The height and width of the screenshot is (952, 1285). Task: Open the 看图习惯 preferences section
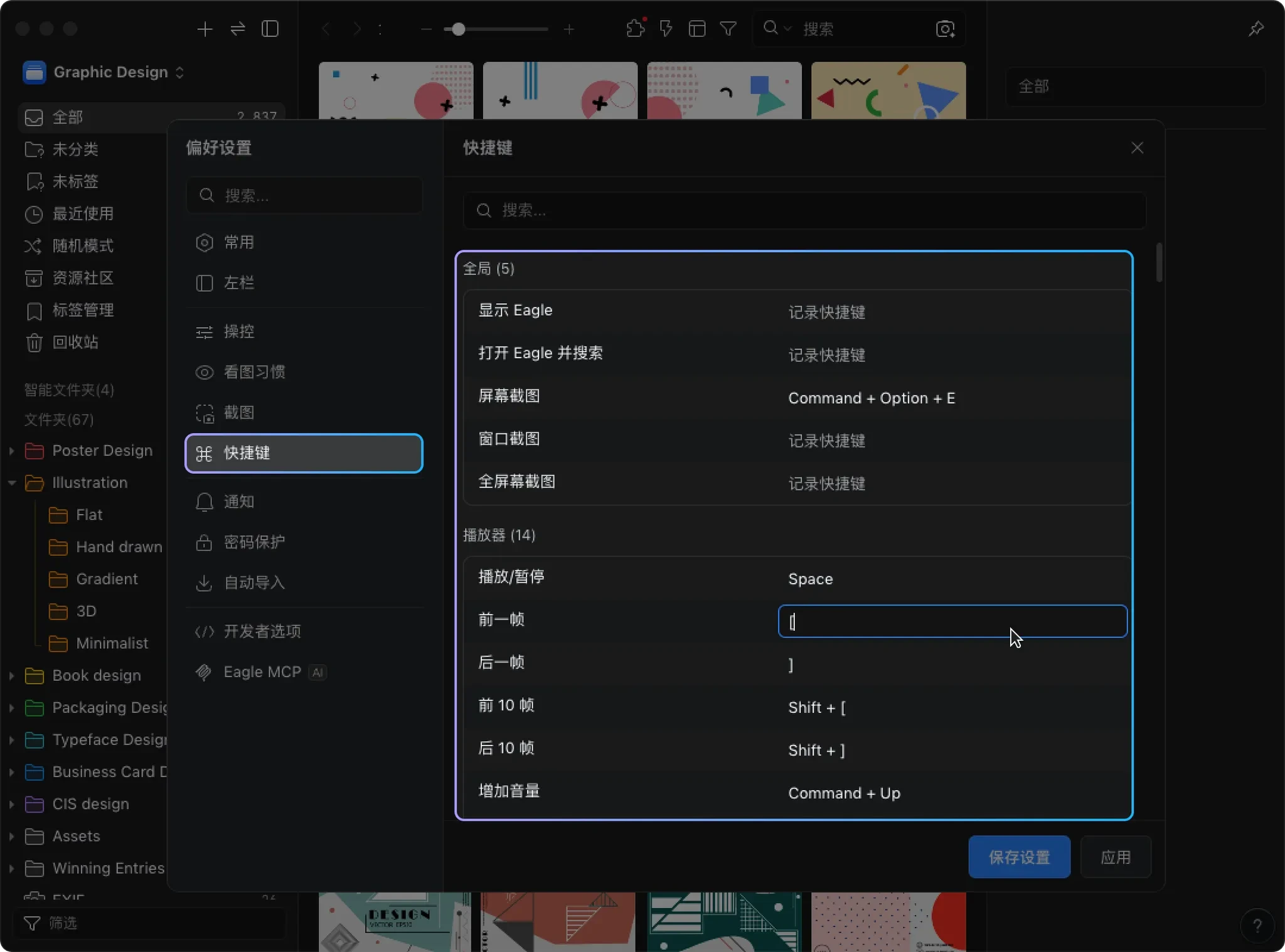click(x=304, y=372)
